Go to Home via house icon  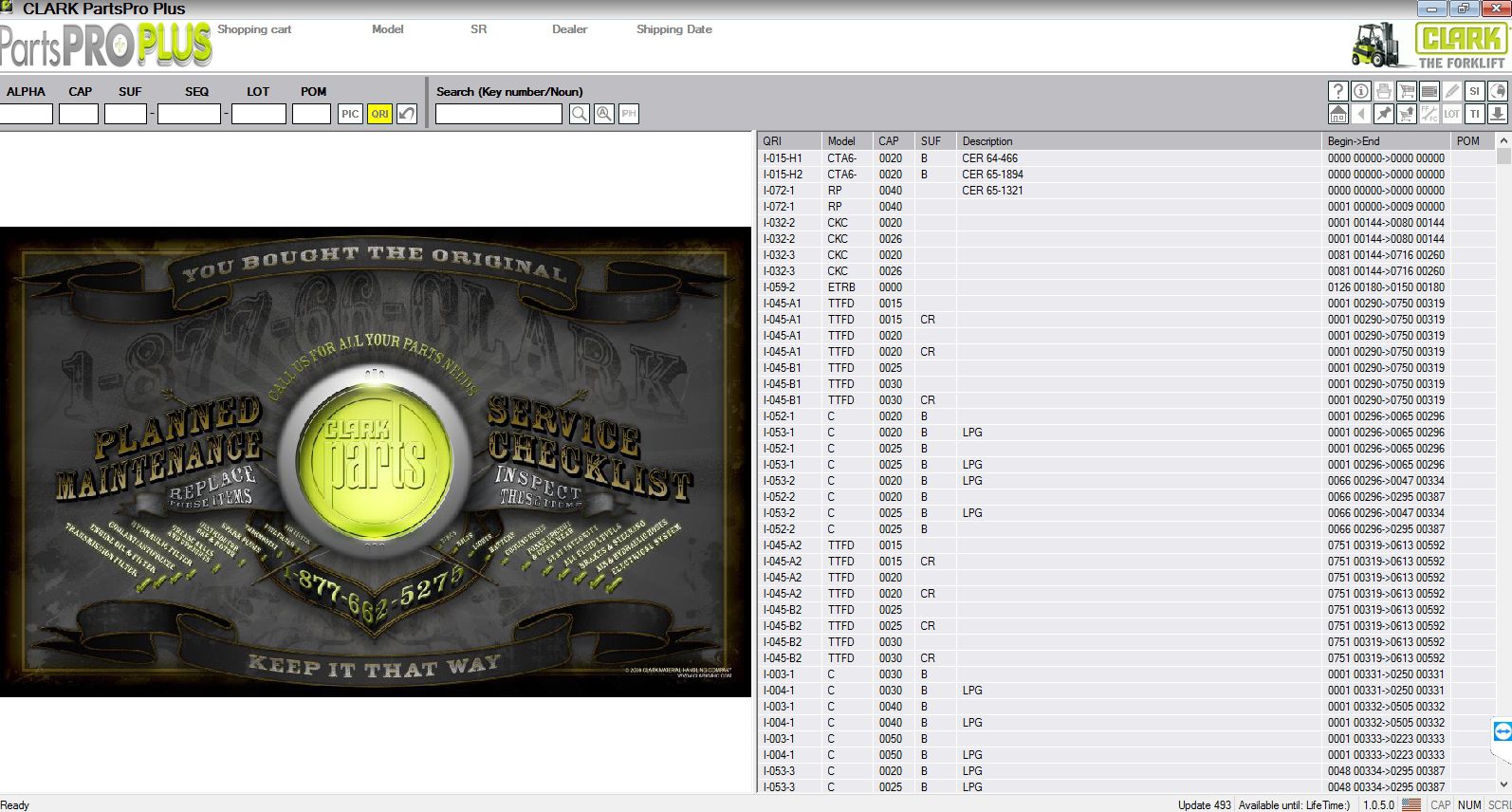(x=1337, y=114)
